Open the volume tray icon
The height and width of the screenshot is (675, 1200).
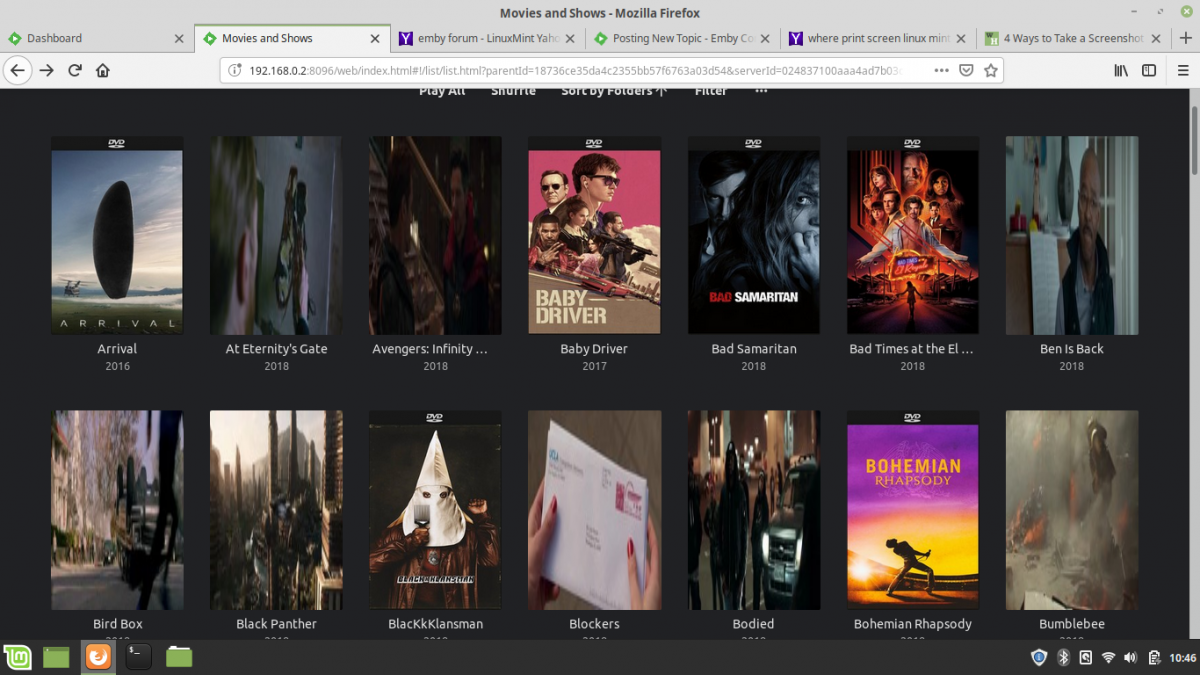click(x=1131, y=657)
